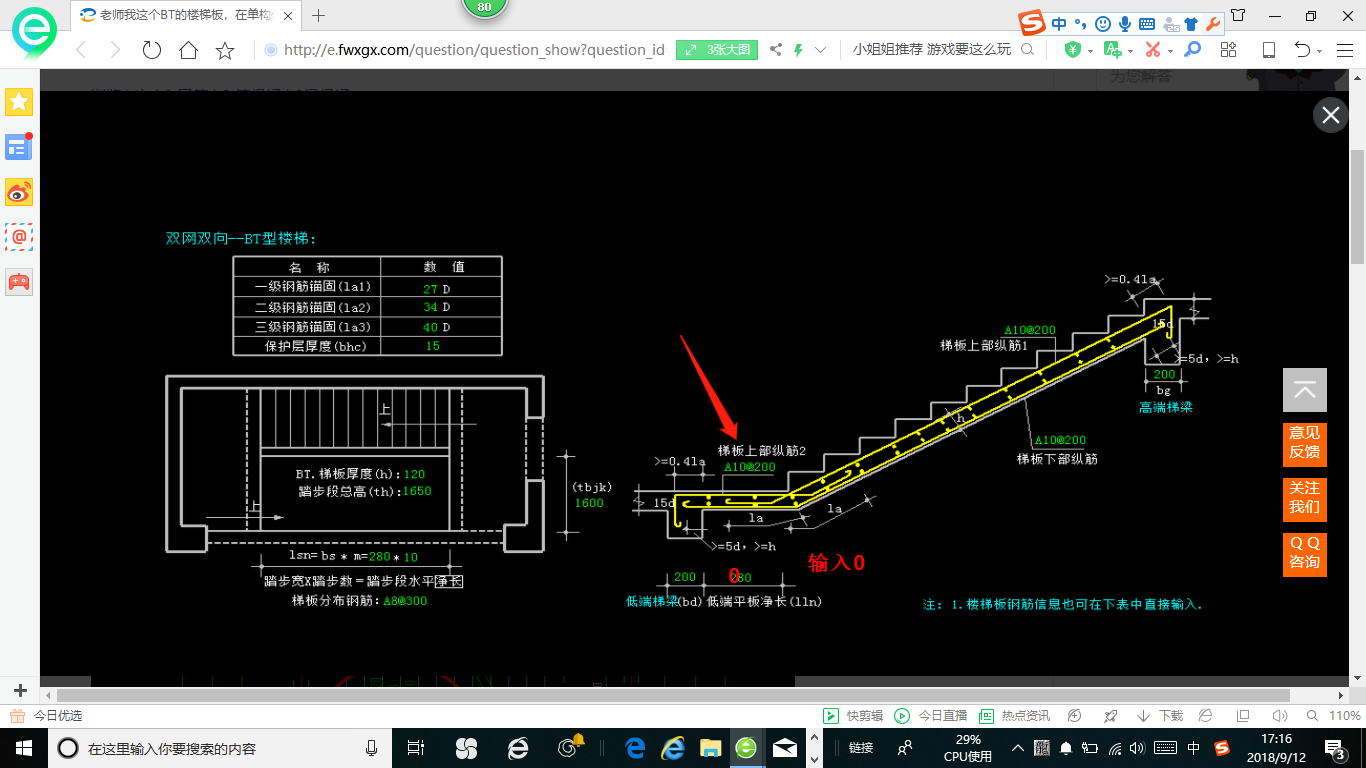Open the mail @ sidebar icon
This screenshot has width=1366, height=768.
(x=19, y=236)
